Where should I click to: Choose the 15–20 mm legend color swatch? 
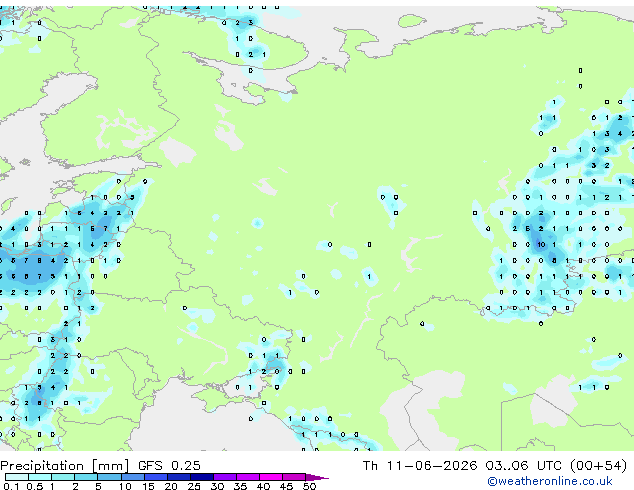[156, 477]
